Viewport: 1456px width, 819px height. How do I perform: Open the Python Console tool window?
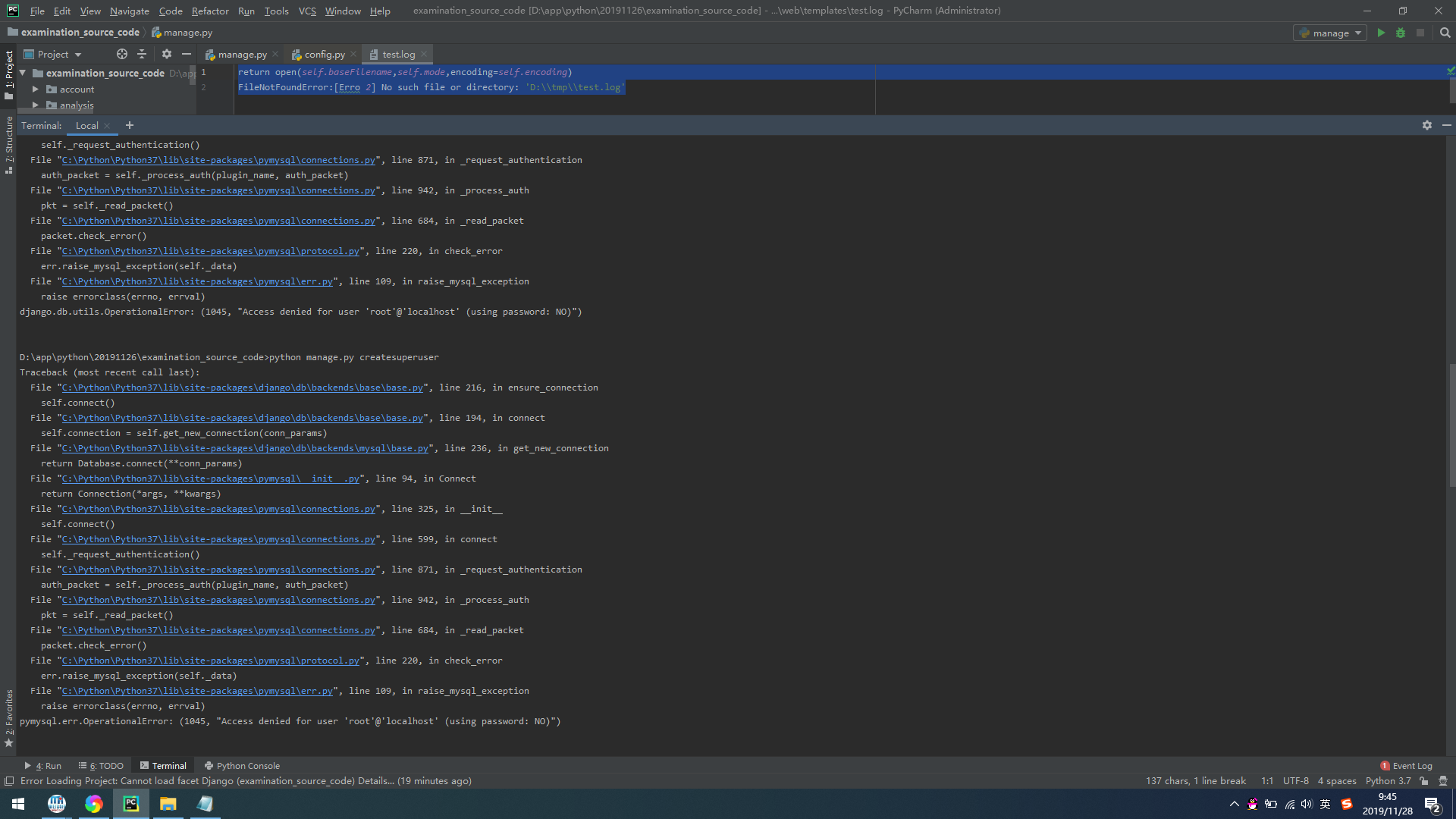pyautogui.click(x=242, y=766)
